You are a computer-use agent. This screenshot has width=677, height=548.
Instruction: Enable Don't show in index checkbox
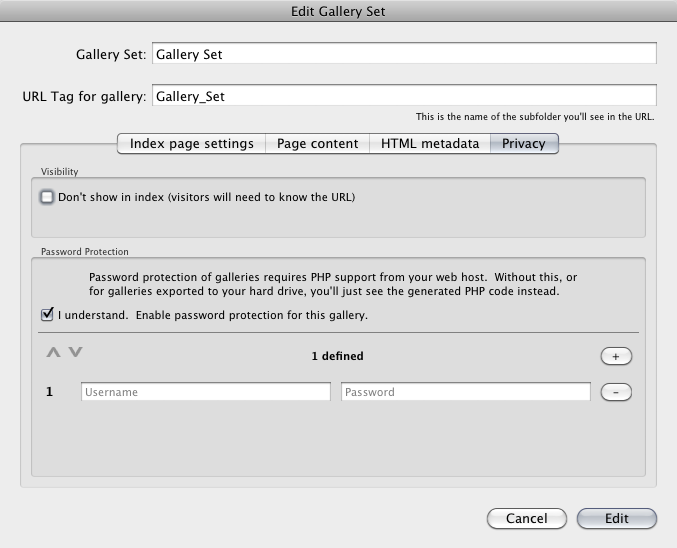tap(47, 197)
